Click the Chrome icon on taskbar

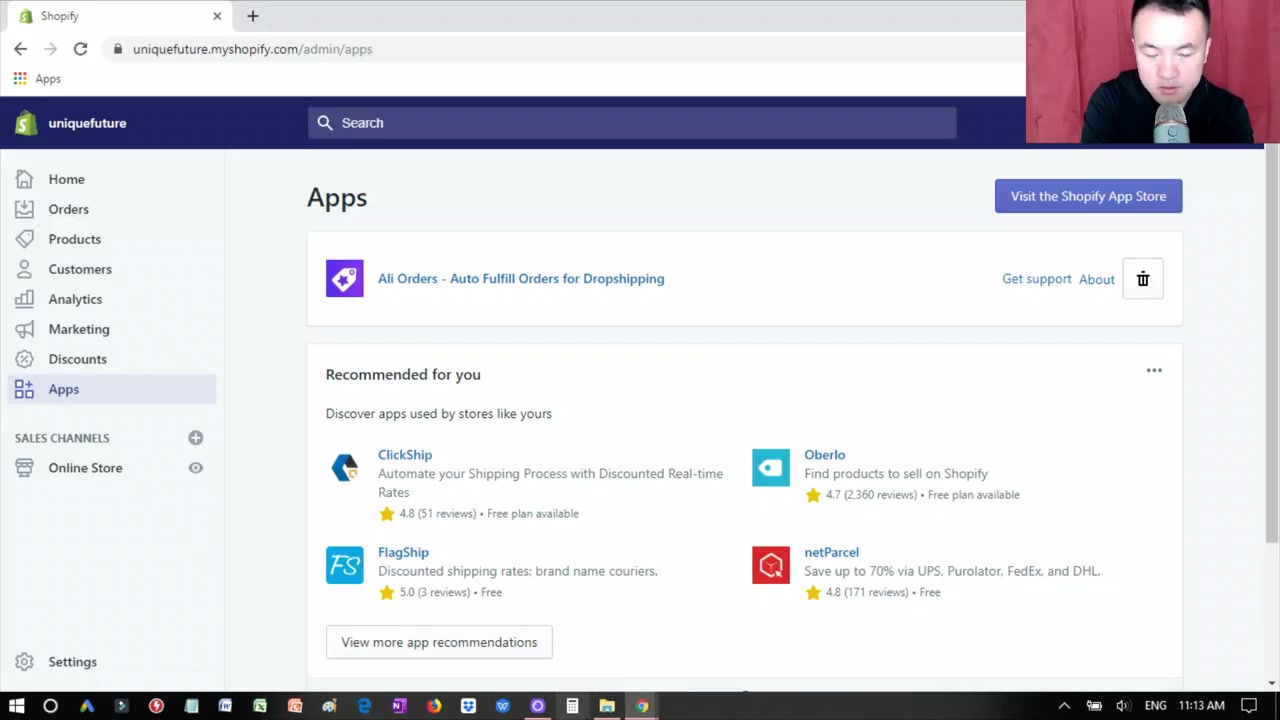pos(642,706)
